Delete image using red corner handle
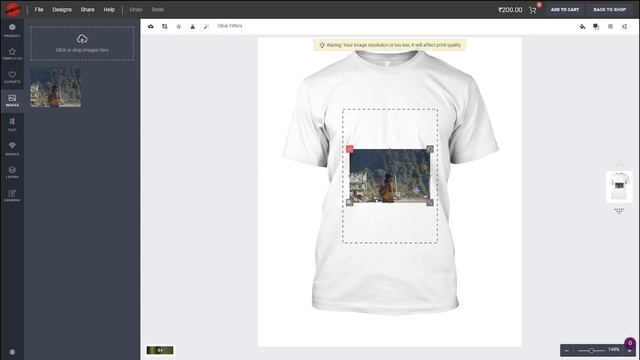The width and height of the screenshot is (640, 360). pos(349,149)
